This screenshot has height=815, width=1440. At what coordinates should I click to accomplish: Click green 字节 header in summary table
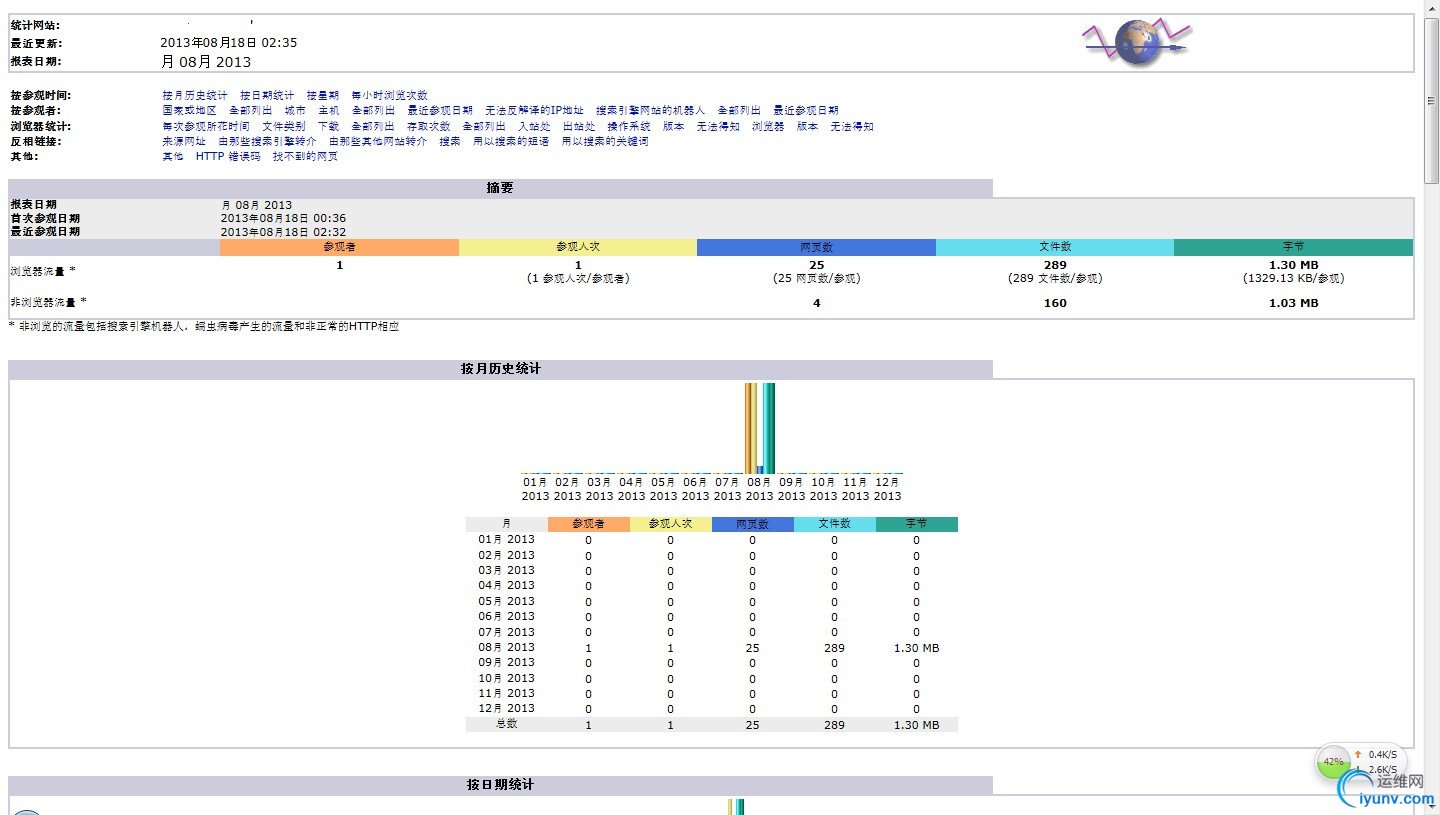click(x=1293, y=247)
